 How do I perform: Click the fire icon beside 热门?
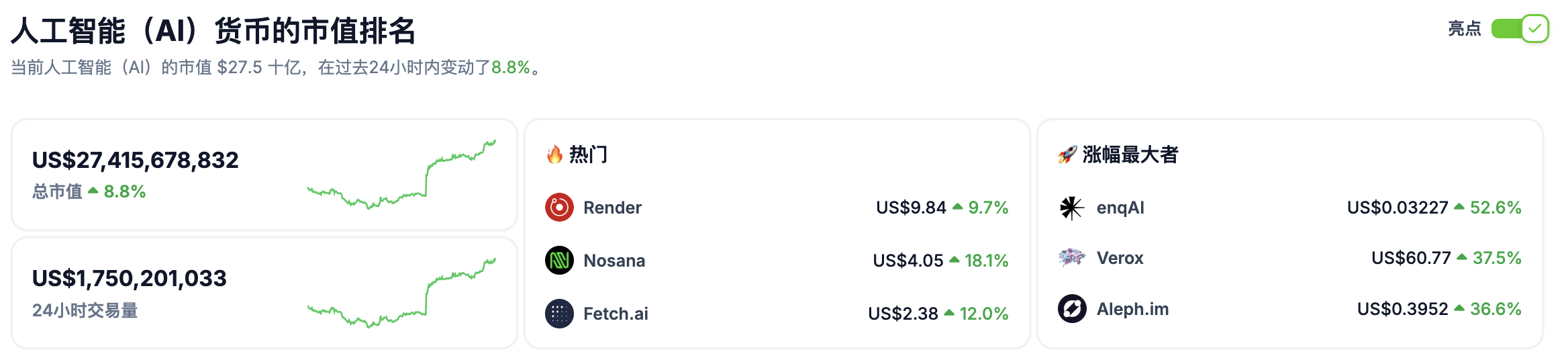[554, 155]
